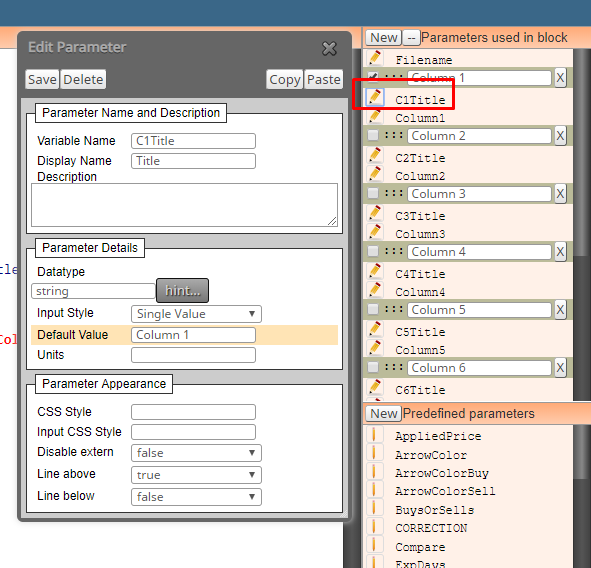Toggle the Column 3 group checkbox
Screen dimensions: 591x568
coord(373,193)
